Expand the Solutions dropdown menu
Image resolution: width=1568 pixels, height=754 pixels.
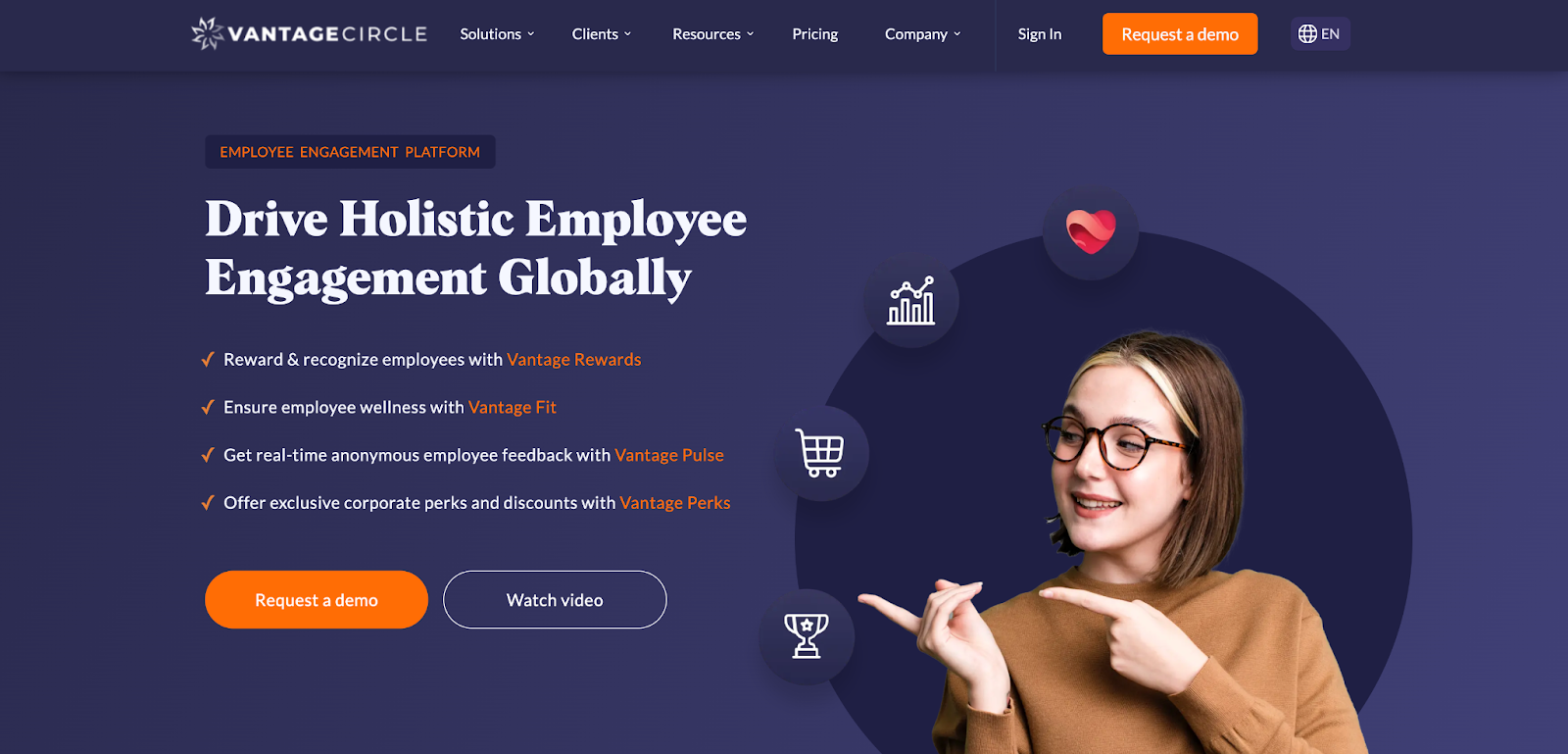click(x=498, y=34)
